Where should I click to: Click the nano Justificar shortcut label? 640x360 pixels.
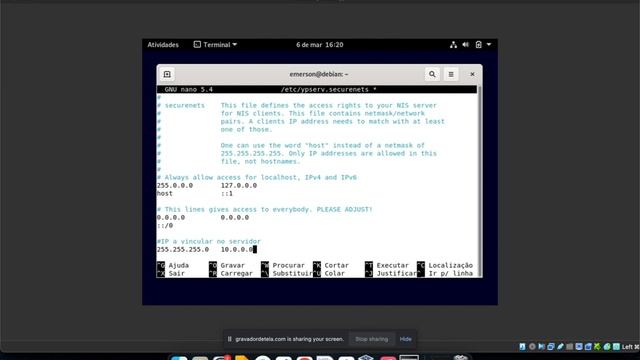(x=396, y=273)
